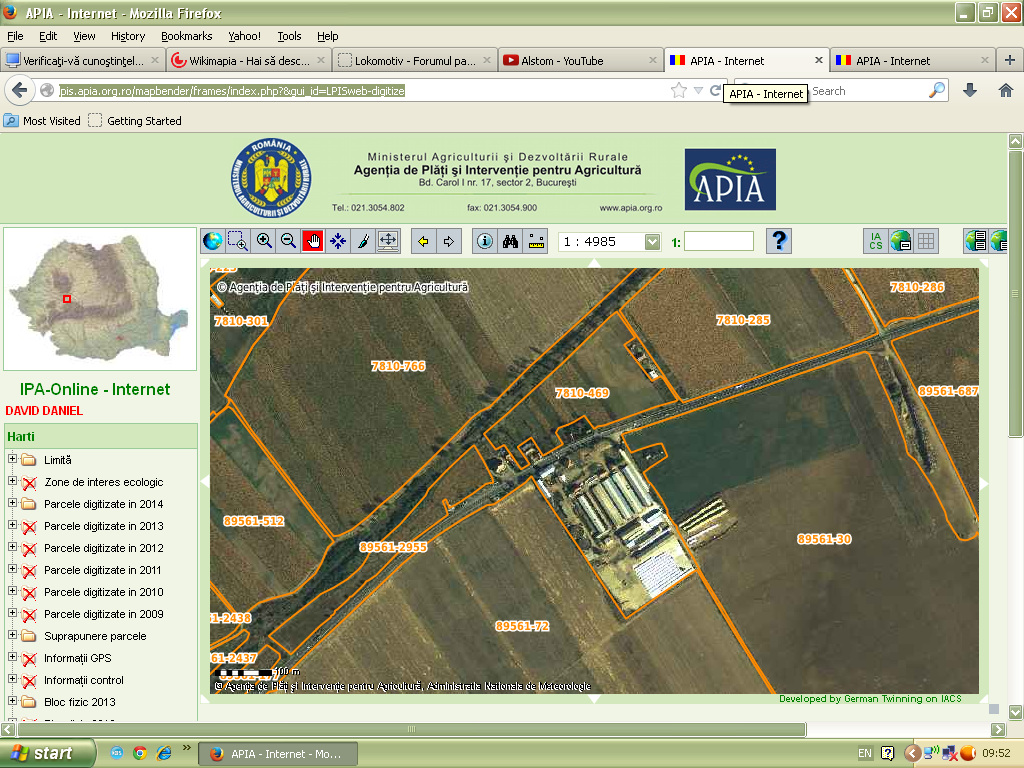
Task: Select the brush digitize tool
Action: coord(363,241)
